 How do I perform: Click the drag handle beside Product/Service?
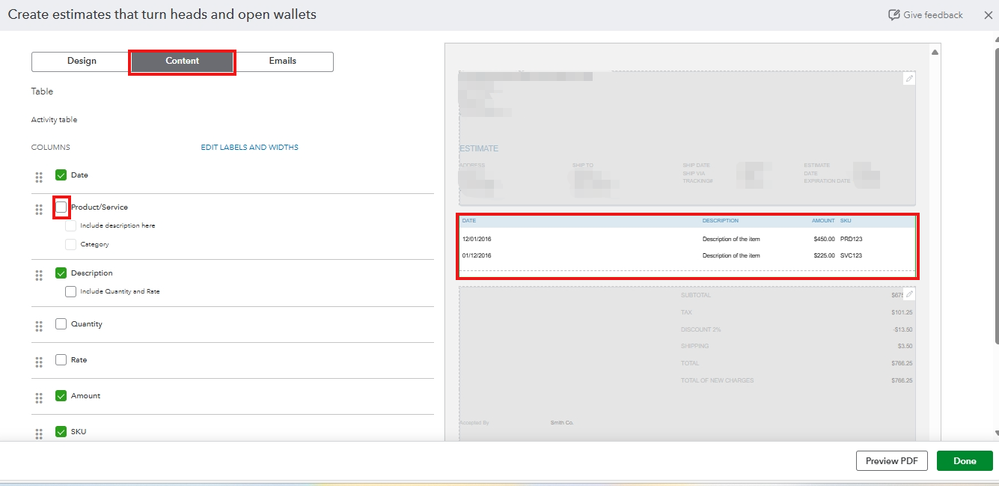pos(39,209)
